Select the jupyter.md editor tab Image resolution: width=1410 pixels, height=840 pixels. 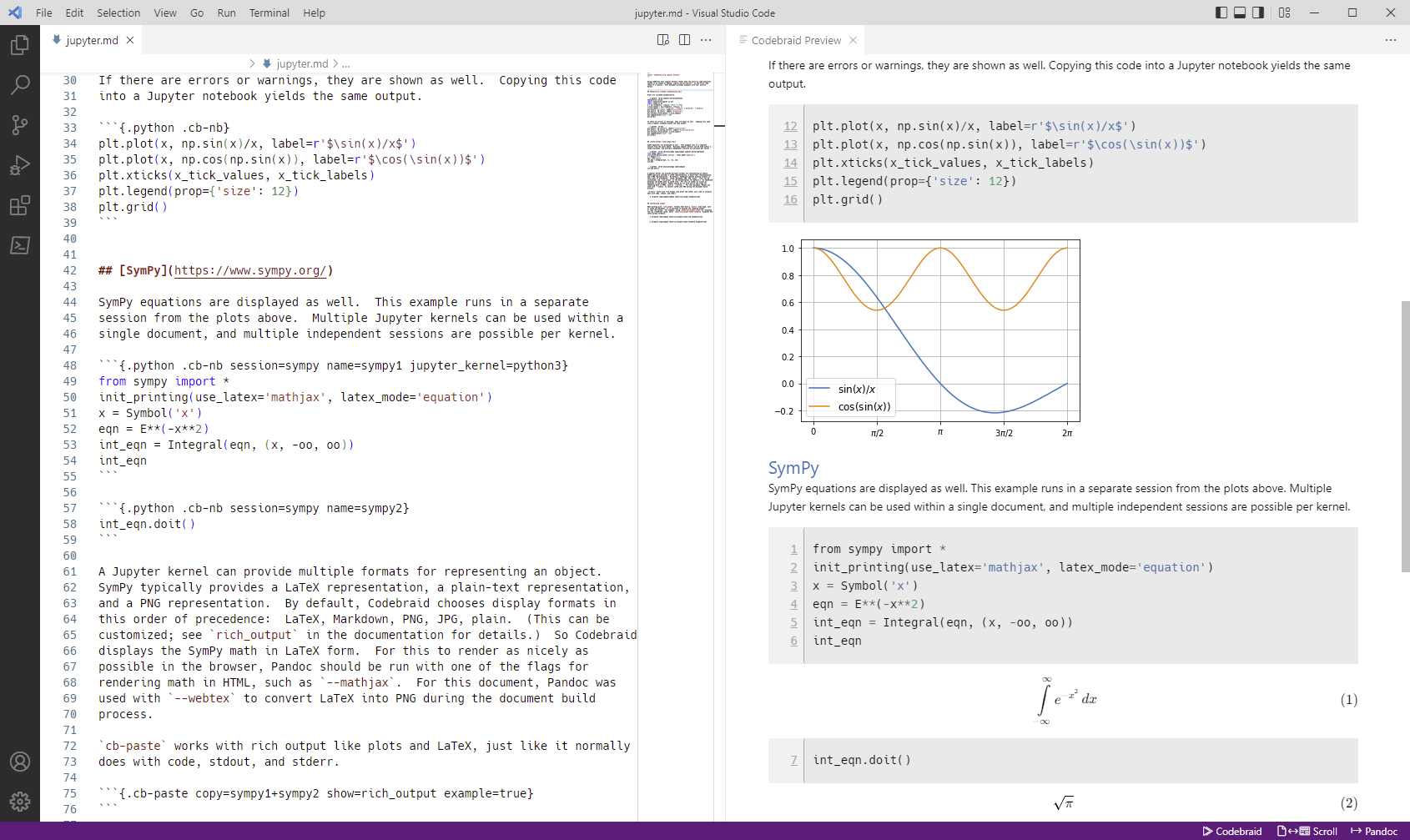tap(91, 40)
